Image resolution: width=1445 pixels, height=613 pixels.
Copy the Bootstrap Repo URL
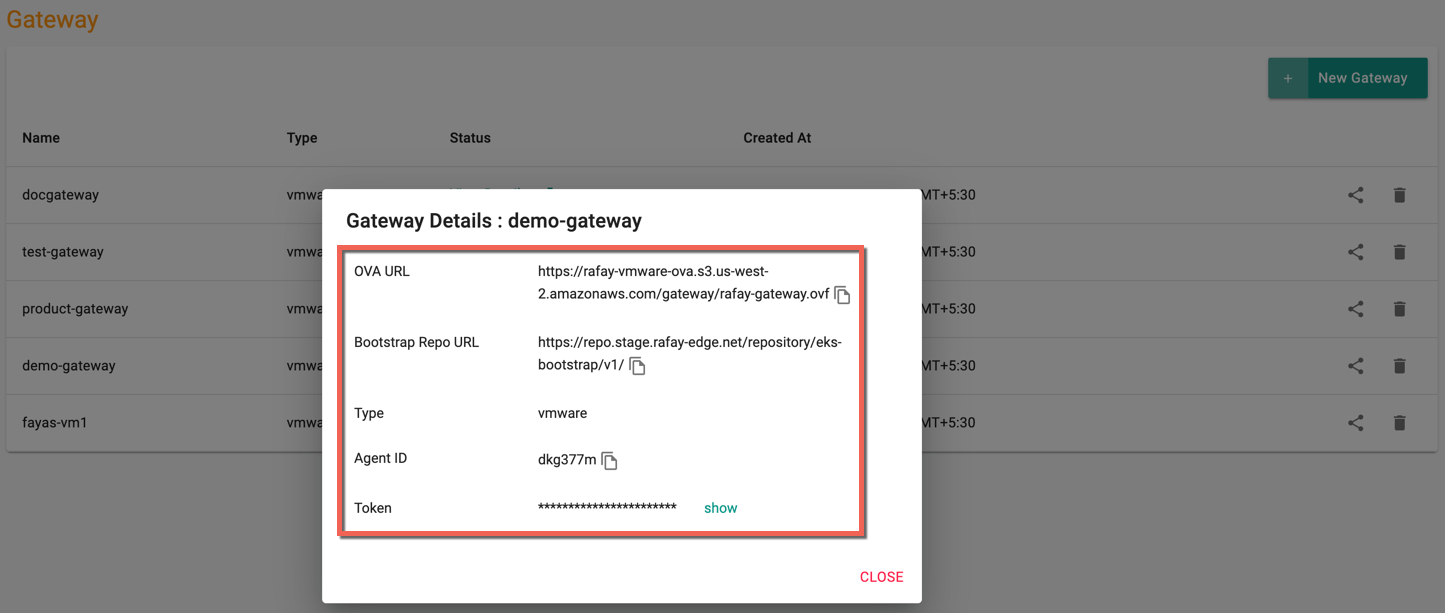point(637,366)
